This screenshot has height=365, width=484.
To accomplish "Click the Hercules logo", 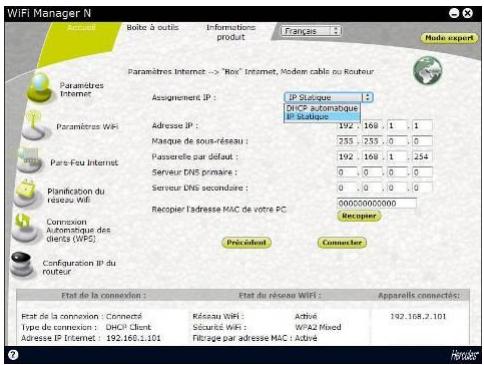I will (x=465, y=355).
